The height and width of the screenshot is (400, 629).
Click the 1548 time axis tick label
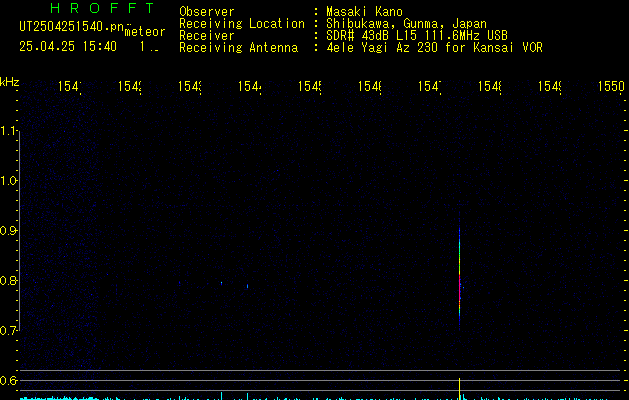(489, 87)
